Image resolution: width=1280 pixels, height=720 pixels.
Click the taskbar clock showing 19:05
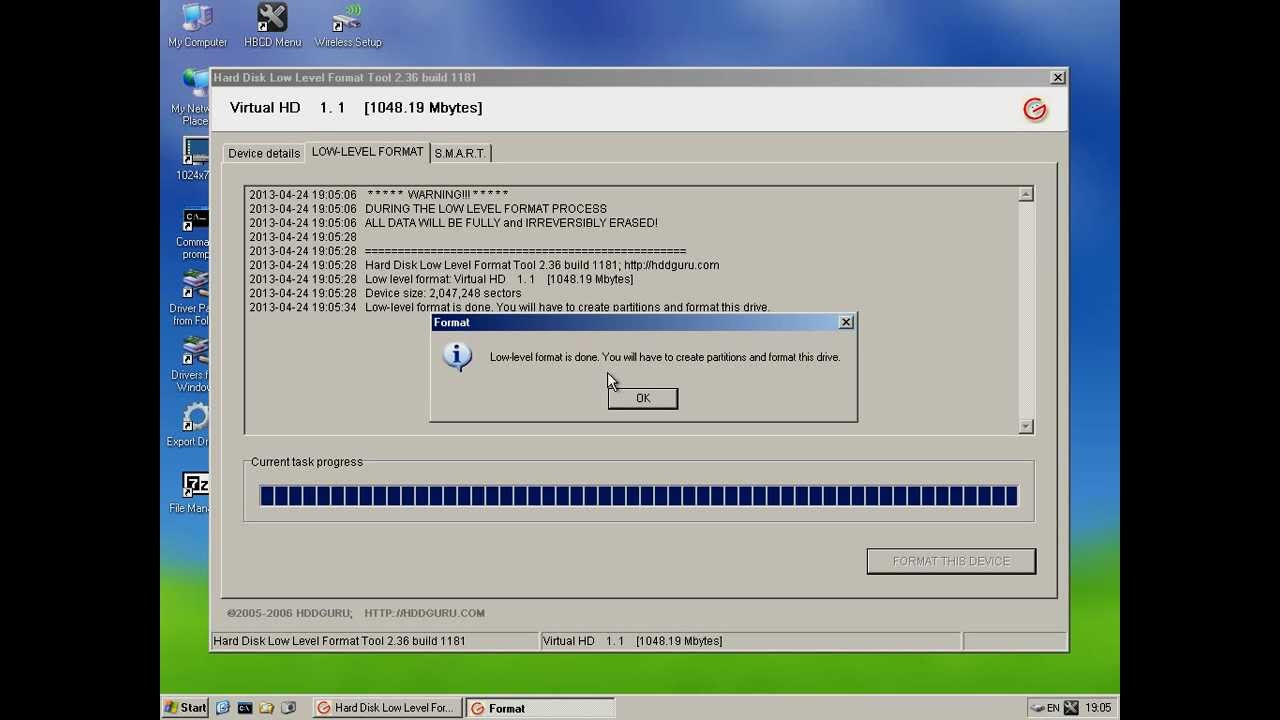(x=1098, y=708)
